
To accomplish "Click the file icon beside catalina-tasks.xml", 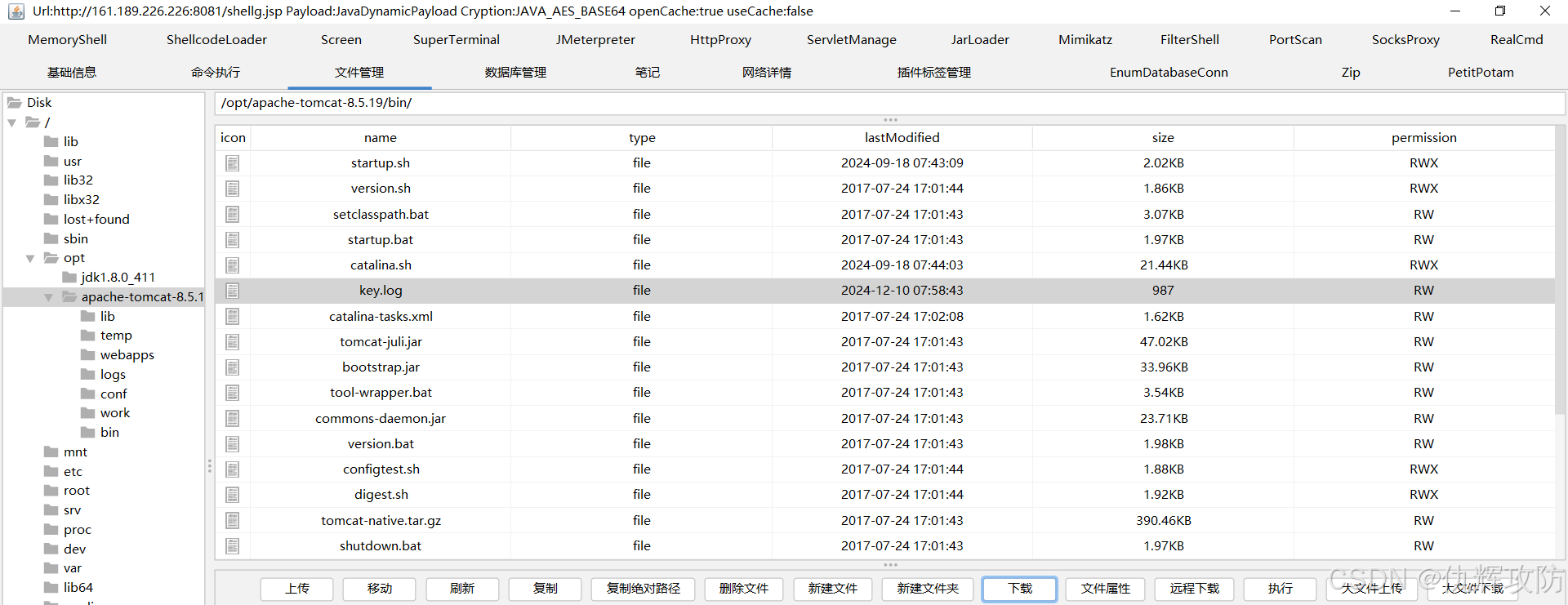I will pos(233,316).
